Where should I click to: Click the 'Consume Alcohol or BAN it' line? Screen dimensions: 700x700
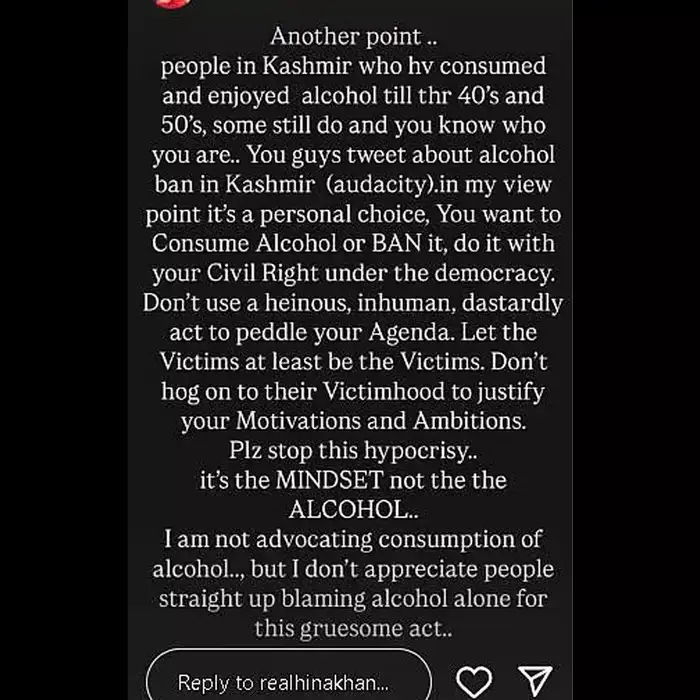tap(353, 244)
